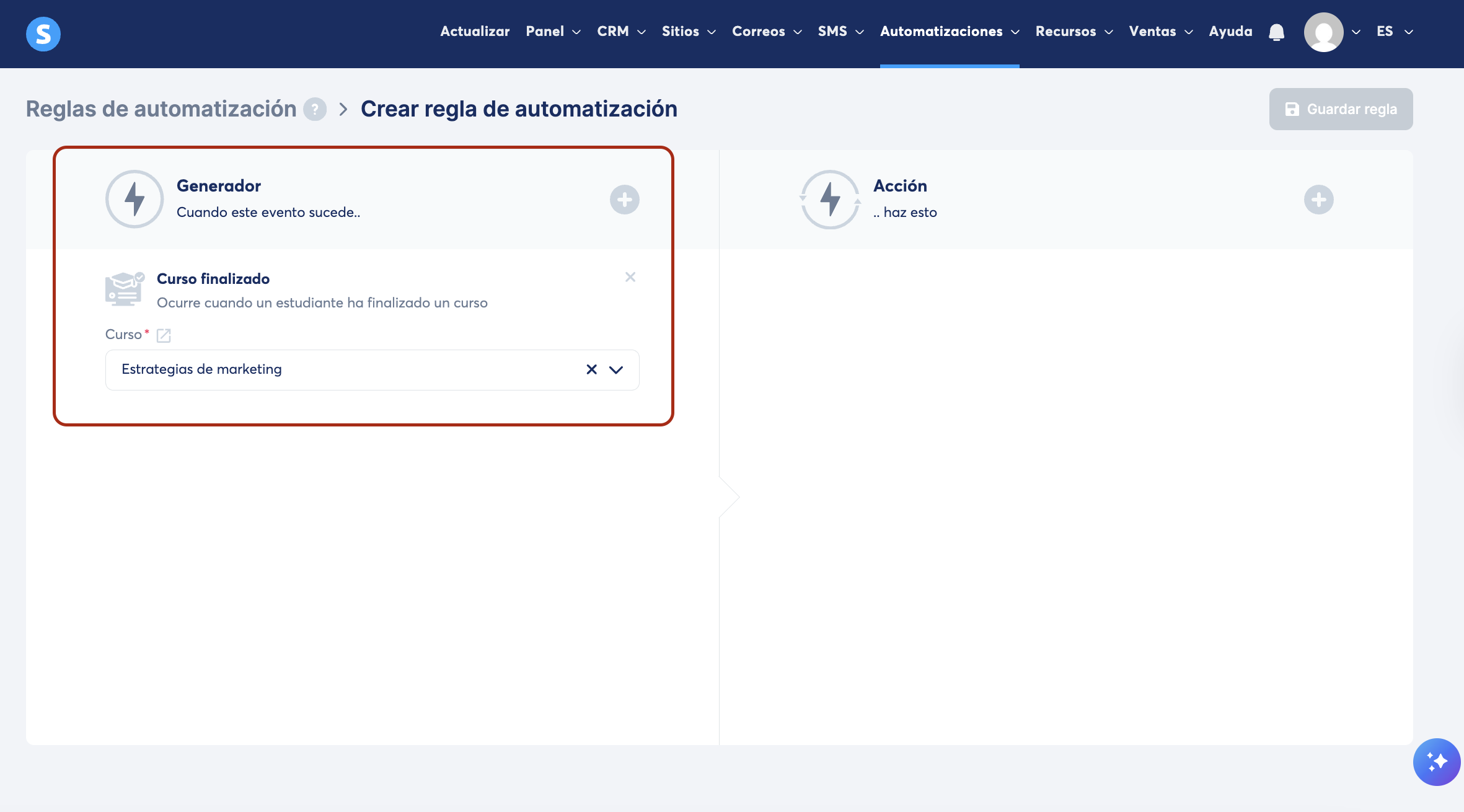This screenshot has width=1464, height=812.
Task: Click the user avatar profile icon
Action: (1323, 32)
